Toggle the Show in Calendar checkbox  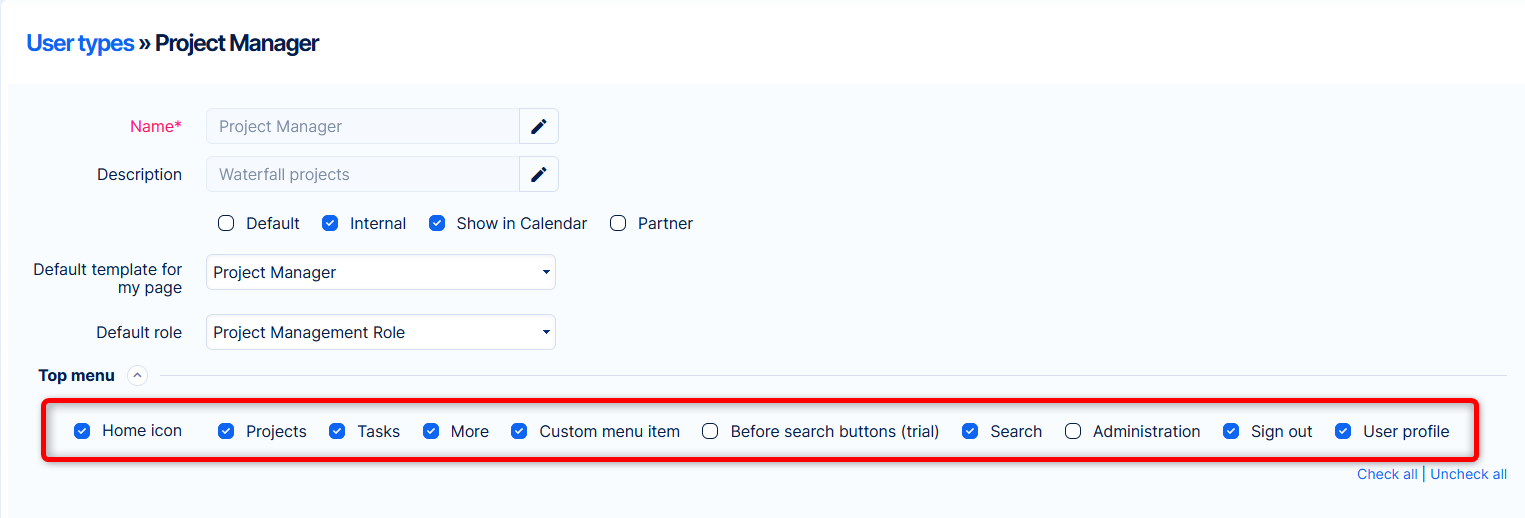tap(437, 223)
